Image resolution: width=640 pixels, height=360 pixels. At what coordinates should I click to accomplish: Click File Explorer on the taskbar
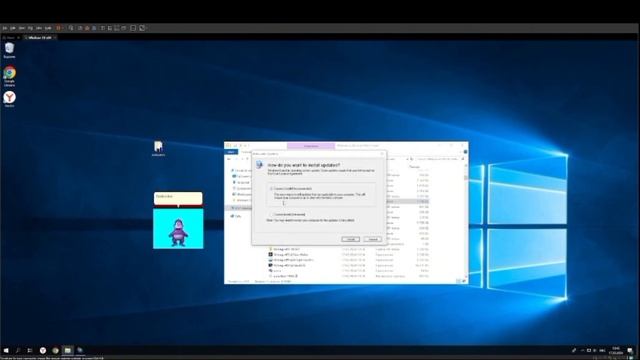click(x=68, y=350)
